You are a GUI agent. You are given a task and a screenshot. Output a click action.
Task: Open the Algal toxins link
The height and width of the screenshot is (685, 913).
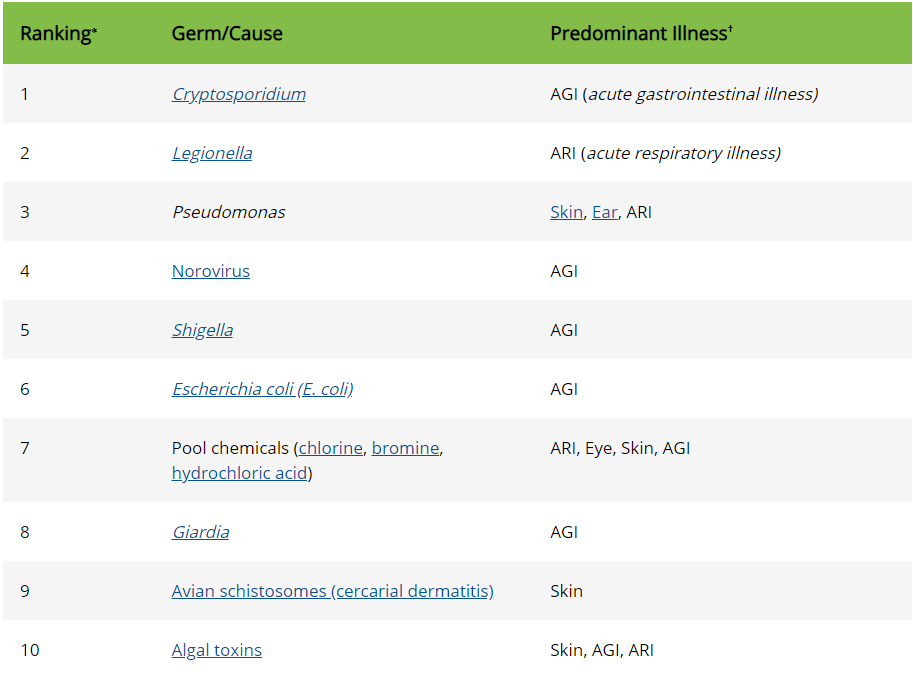(x=217, y=650)
